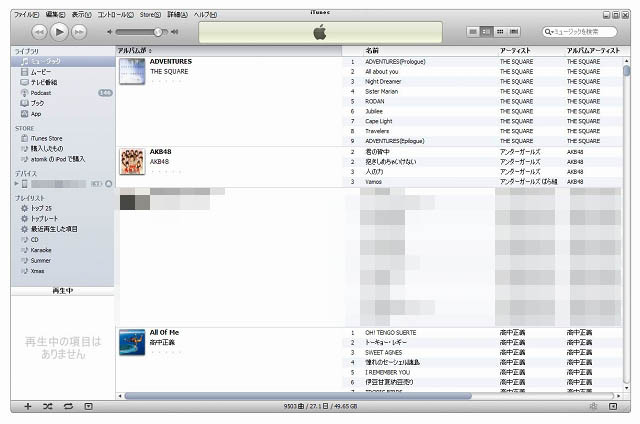Switch to list view icon
The height and width of the screenshot is (424, 640).
[473, 31]
